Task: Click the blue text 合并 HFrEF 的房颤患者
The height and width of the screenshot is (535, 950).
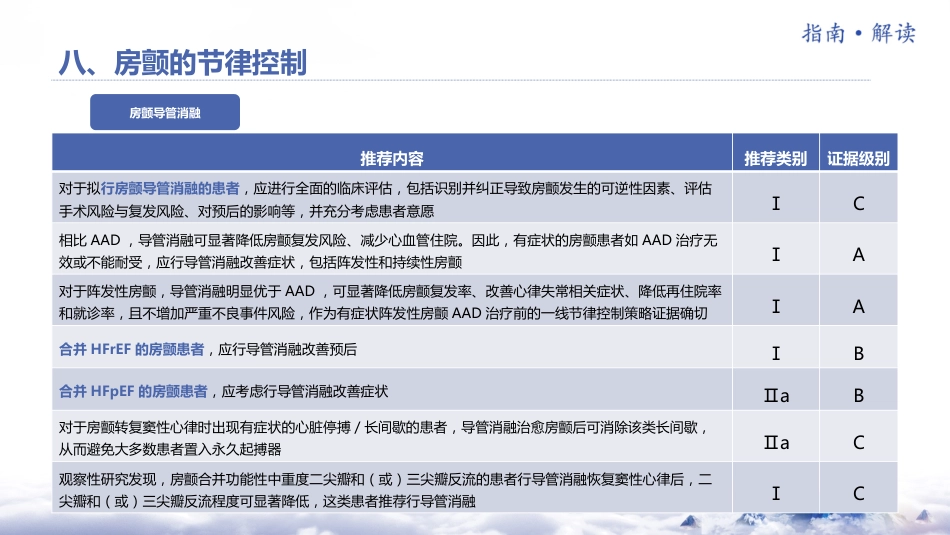Action: 131,349
